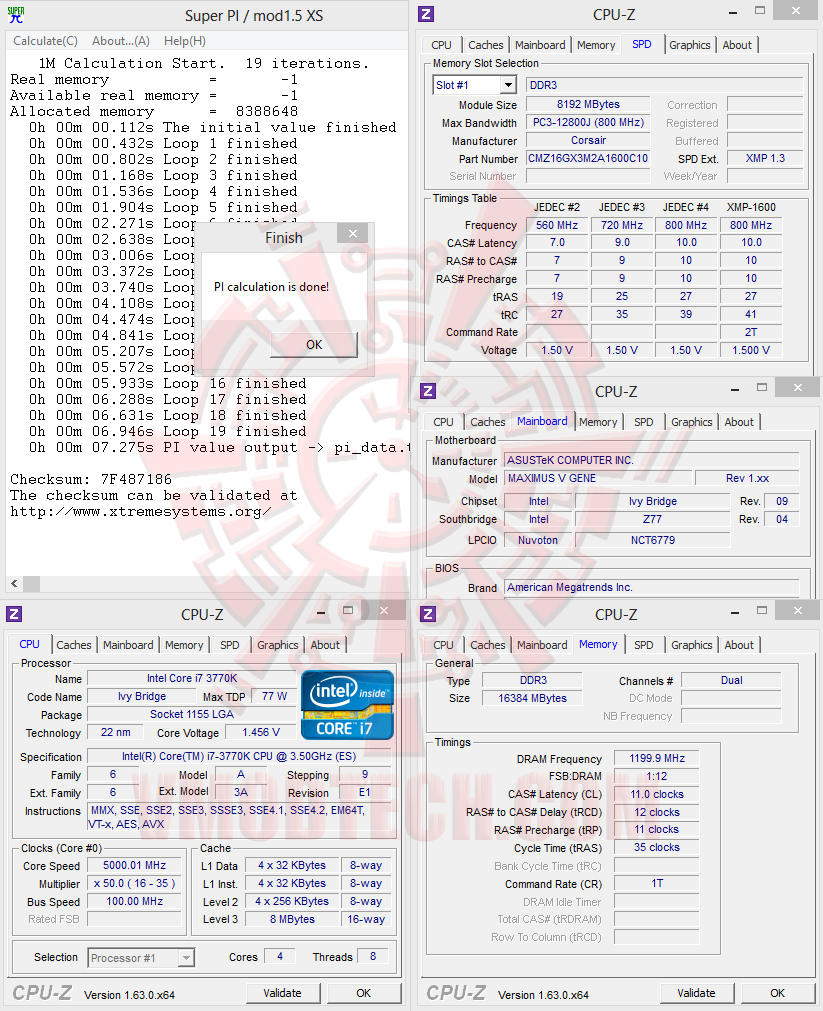Switch to Caches tab in CPU window
823x1011 pixels.
point(74,645)
